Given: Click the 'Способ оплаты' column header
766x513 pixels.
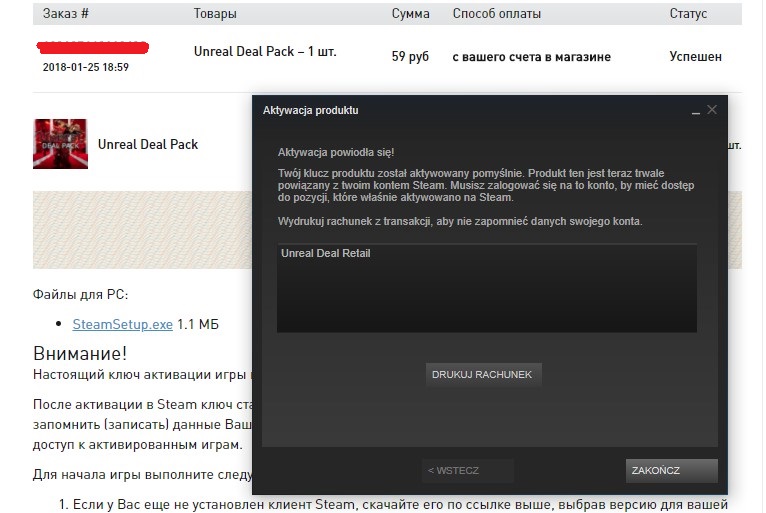Looking at the screenshot, I should 497,14.
